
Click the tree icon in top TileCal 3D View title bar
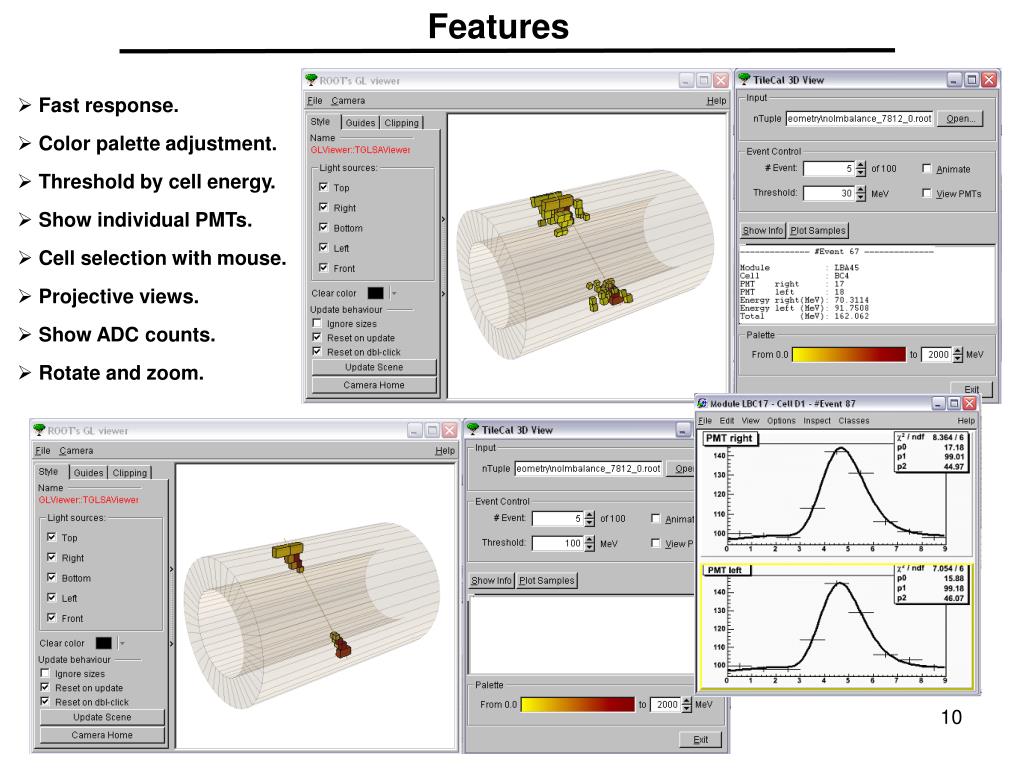(744, 80)
